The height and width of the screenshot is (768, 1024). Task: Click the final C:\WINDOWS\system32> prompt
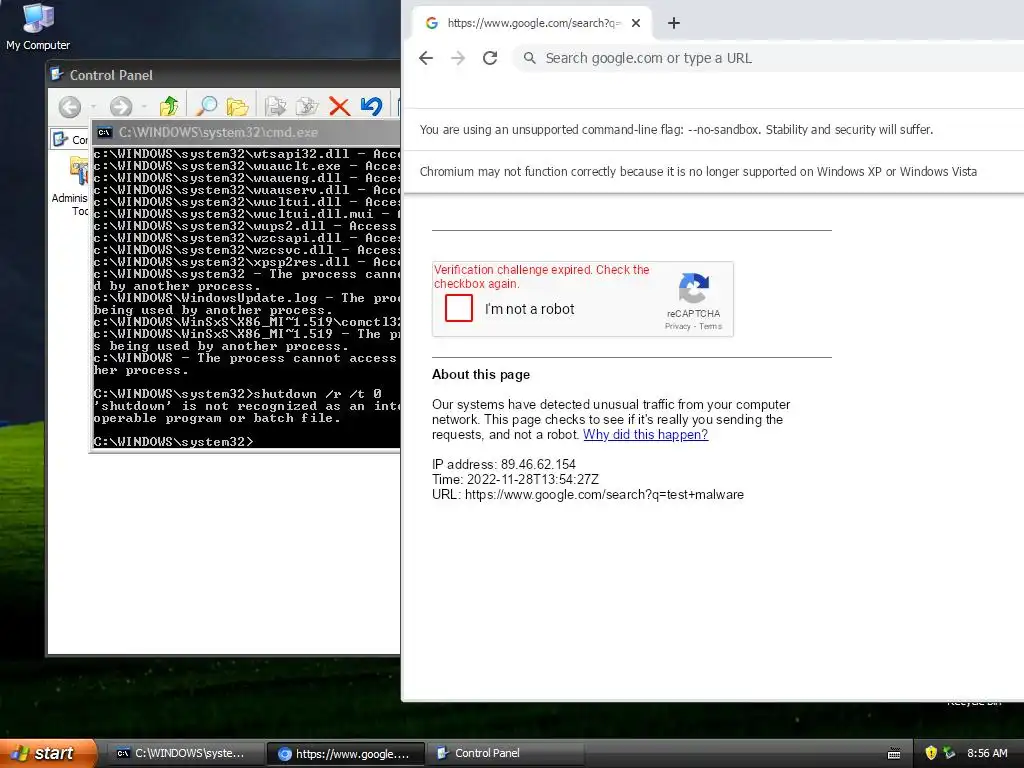pos(173,442)
